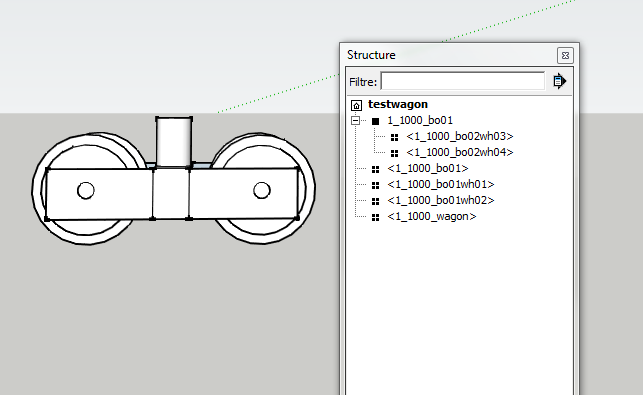Select the 1_1000_bo01 group in the Structure panel

point(420,120)
